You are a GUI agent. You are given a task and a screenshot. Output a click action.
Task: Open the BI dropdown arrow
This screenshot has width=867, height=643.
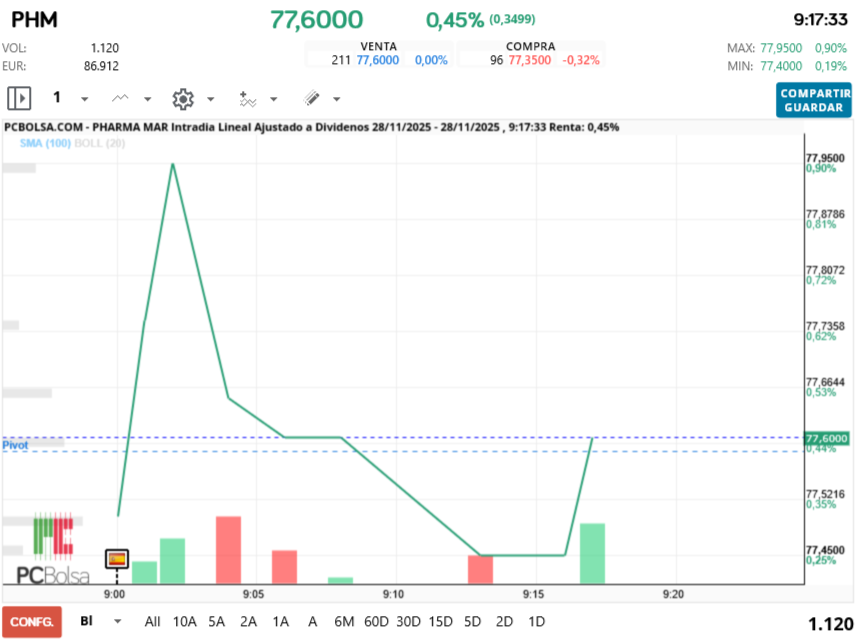point(118,621)
